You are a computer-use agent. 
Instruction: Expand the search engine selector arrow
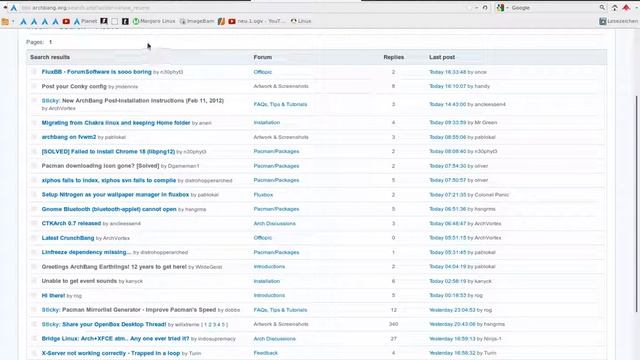pos(507,8)
